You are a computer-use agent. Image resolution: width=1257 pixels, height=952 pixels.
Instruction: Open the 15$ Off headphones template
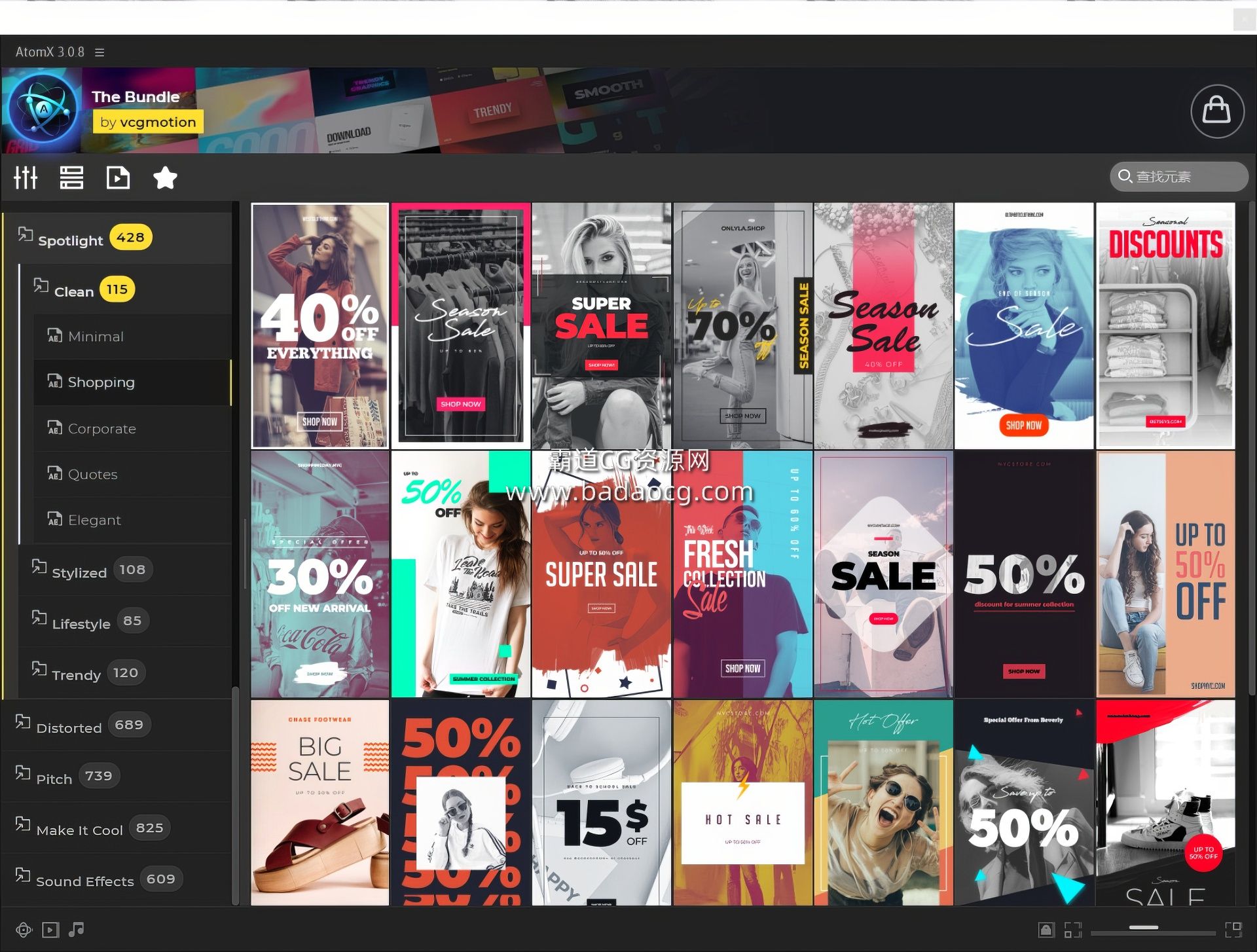(x=602, y=803)
